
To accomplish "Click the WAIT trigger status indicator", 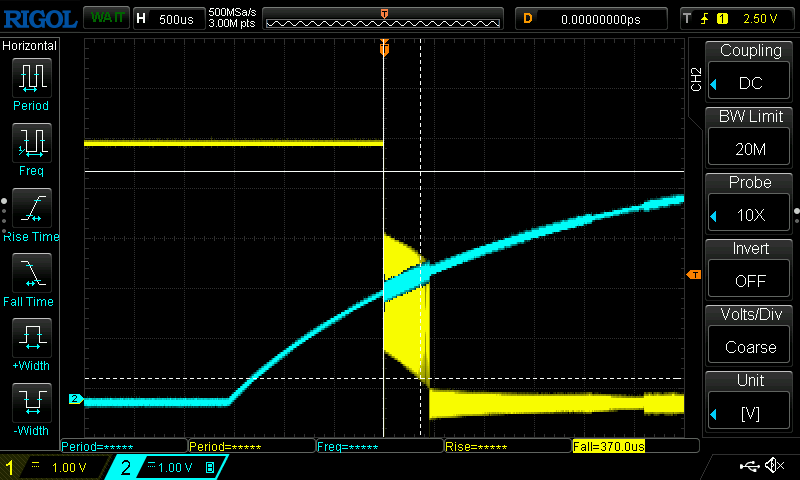I will 103,18.
